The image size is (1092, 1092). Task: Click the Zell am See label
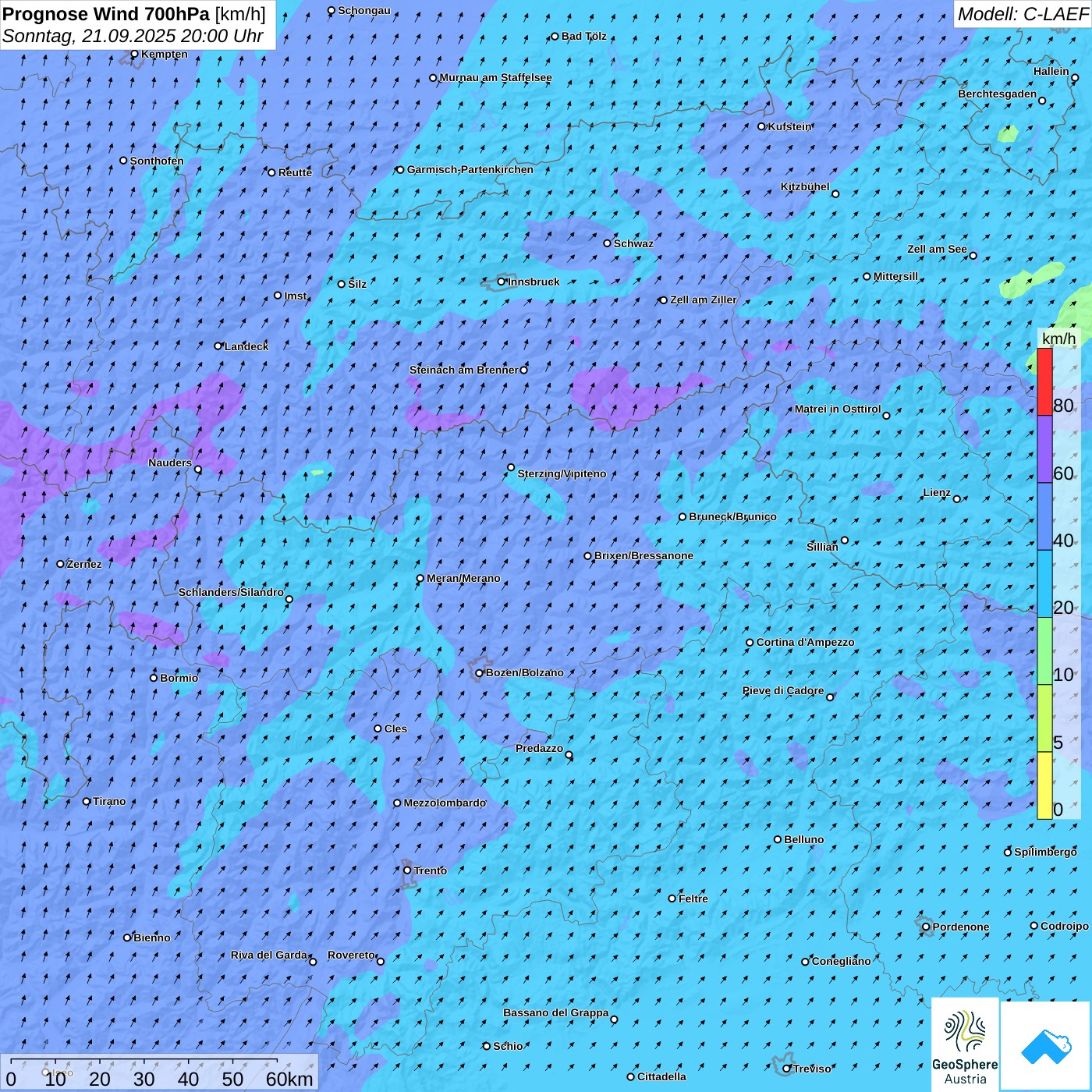coord(937,250)
